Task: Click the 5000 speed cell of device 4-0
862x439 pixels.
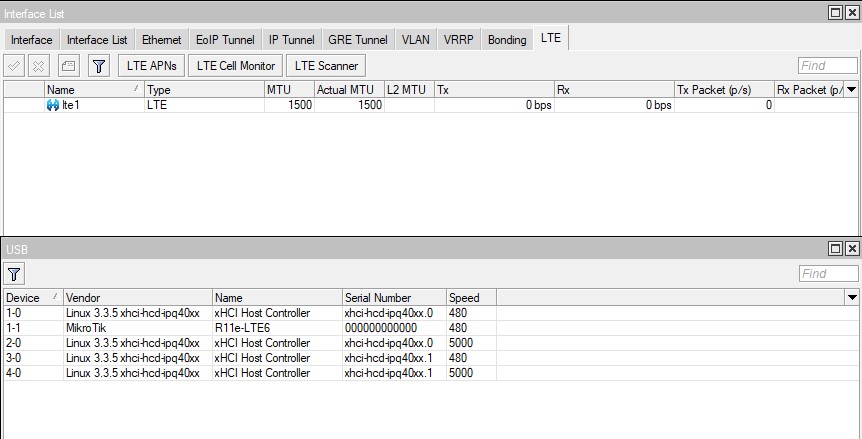Action: pyautogui.click(x=471, y=373)
